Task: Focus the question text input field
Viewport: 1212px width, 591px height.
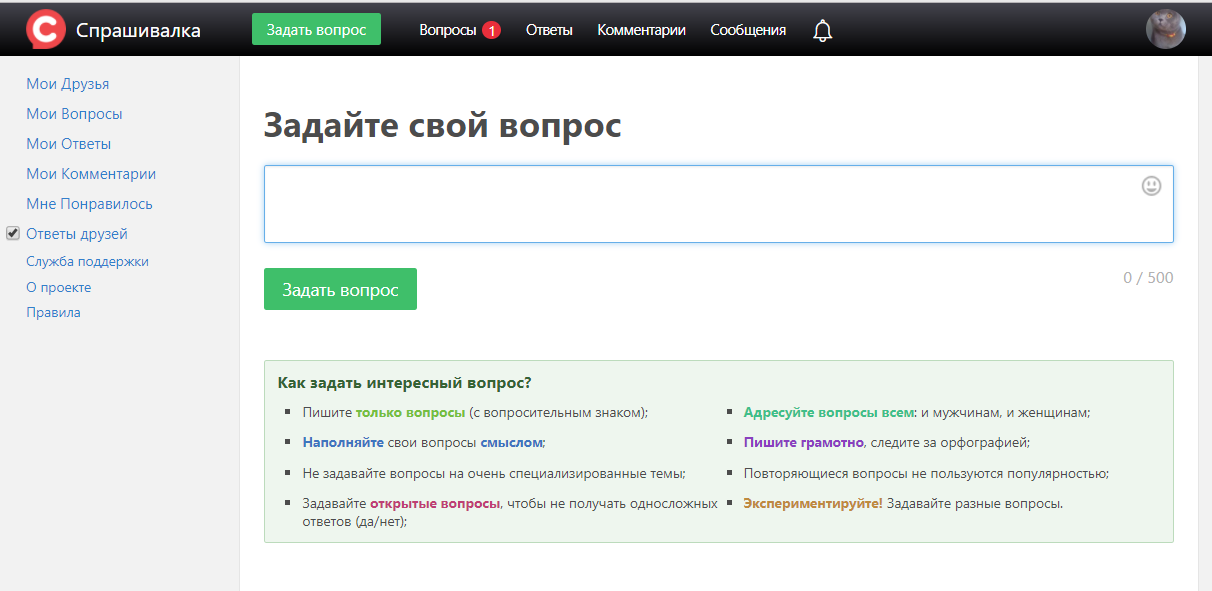Action: pos(700,204)
